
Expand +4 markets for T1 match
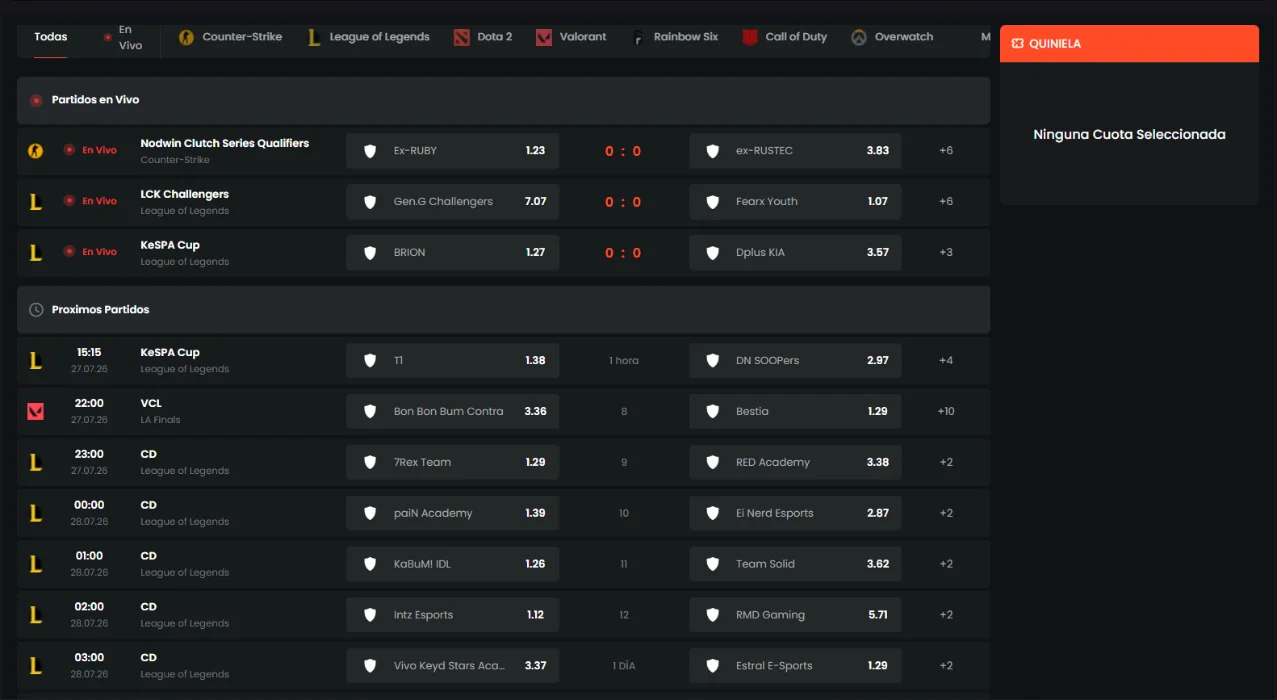click(x=946, y=361)
